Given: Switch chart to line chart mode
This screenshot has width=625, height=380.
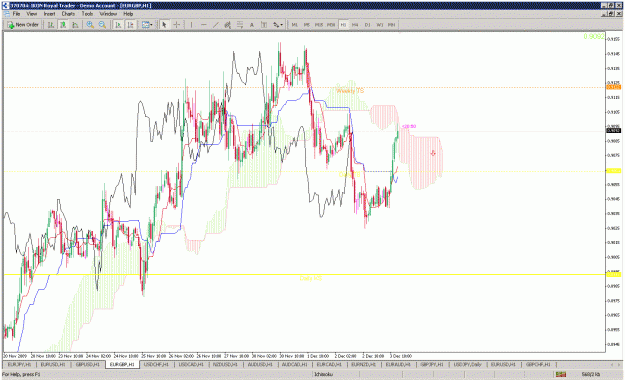Looking at the screenshot, I should point(75,25).
